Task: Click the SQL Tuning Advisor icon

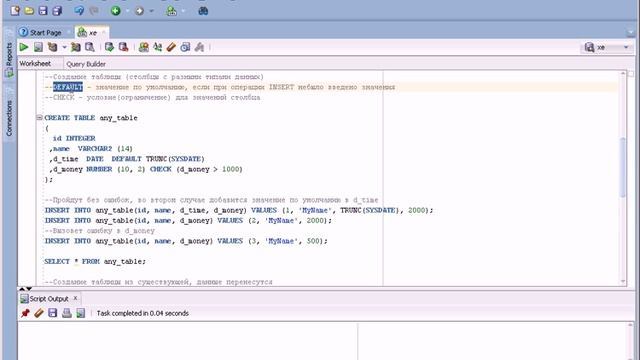Action: [x=90, y=47]
